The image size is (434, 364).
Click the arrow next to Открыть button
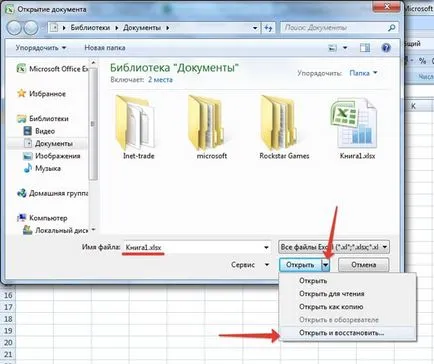[326, 265]
